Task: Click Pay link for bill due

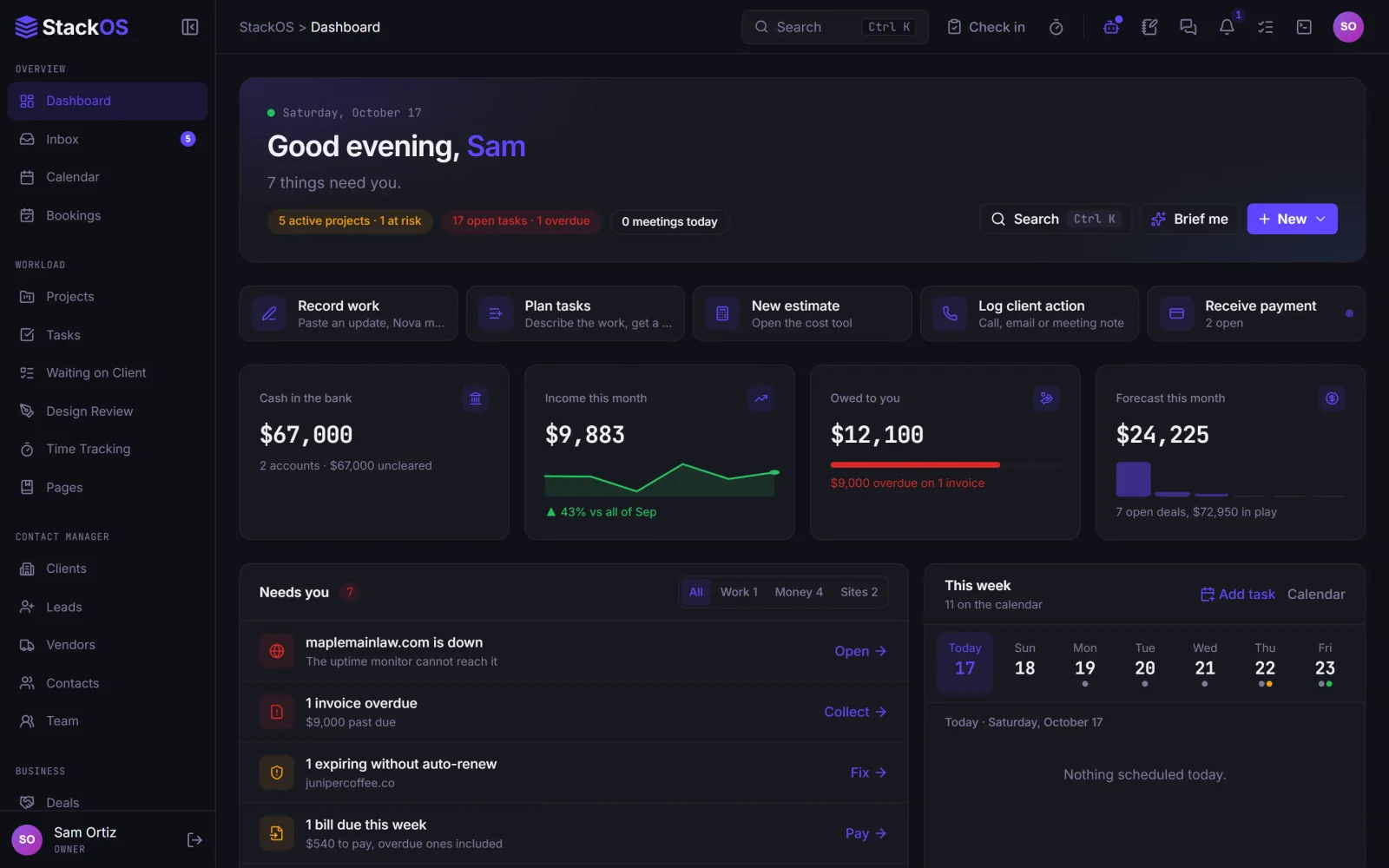Action: (x=866, y=833)
